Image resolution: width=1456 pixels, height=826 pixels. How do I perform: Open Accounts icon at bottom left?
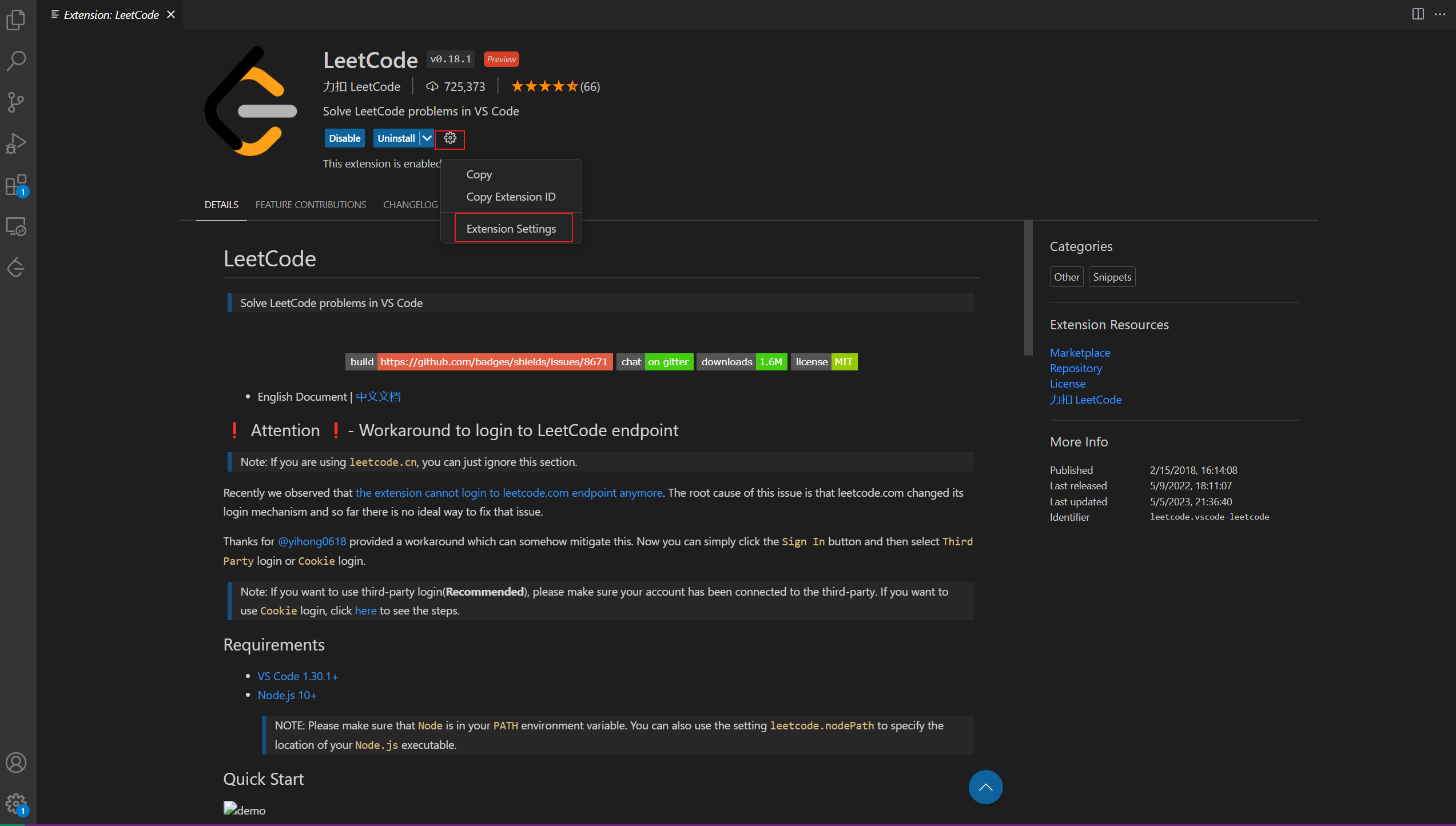(16, 763)
